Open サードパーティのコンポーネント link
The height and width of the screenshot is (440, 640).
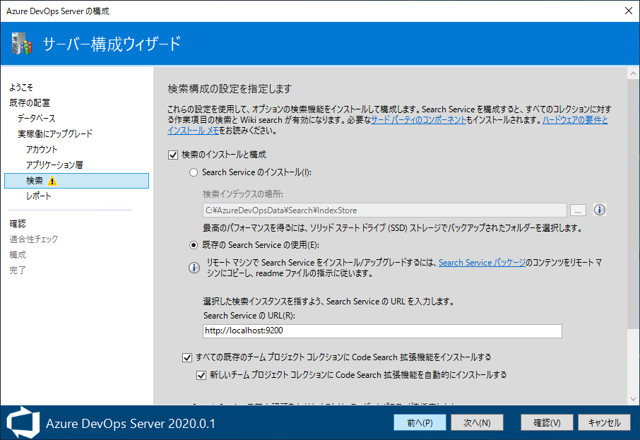418,120
